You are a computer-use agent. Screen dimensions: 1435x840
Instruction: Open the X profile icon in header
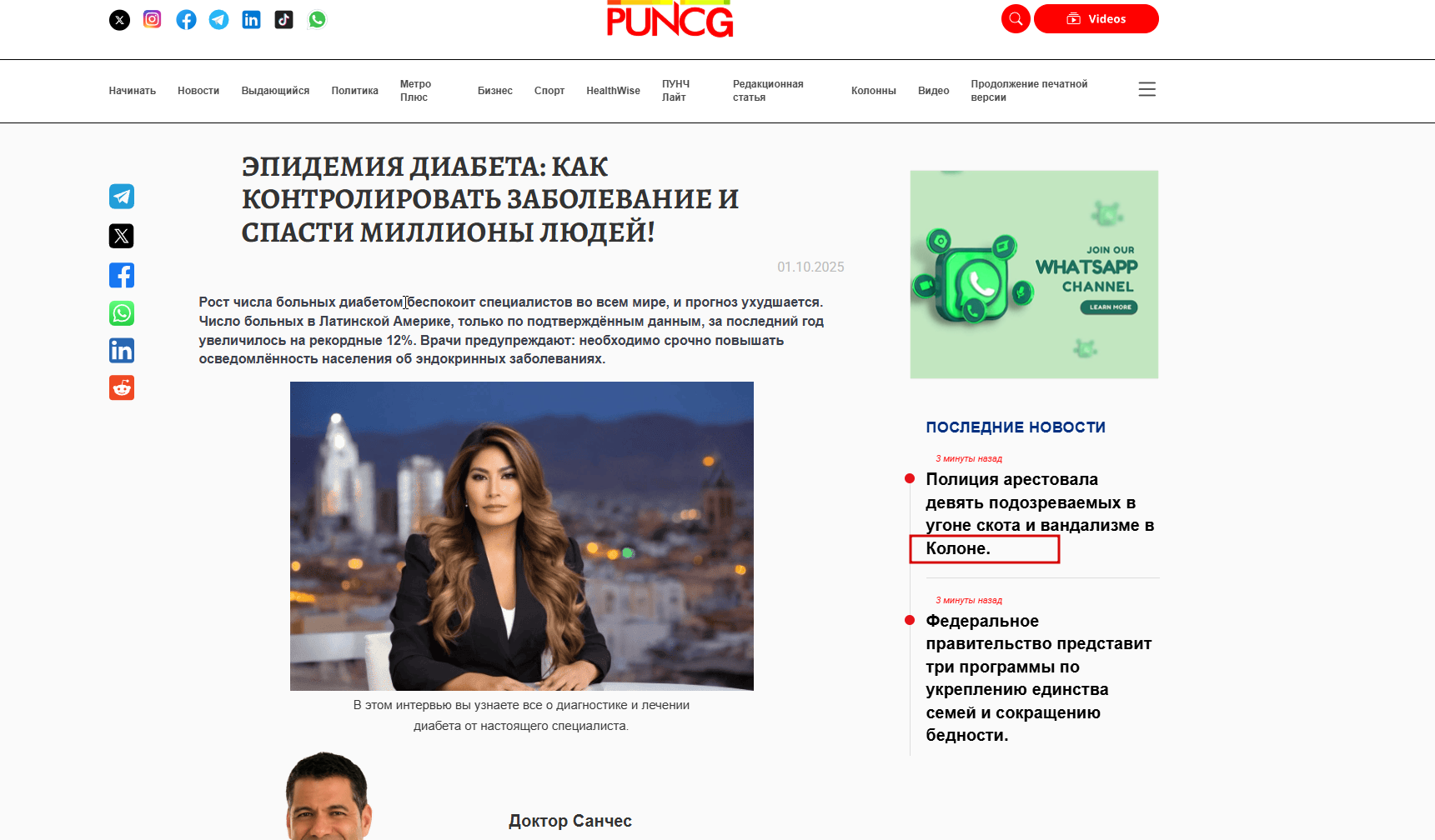coord(120,20)
